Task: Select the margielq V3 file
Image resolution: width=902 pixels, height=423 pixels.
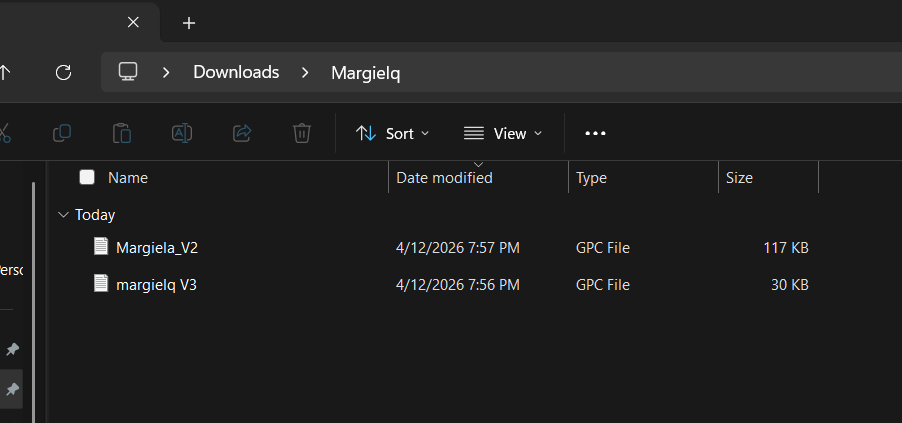Action: pos(156,285)
